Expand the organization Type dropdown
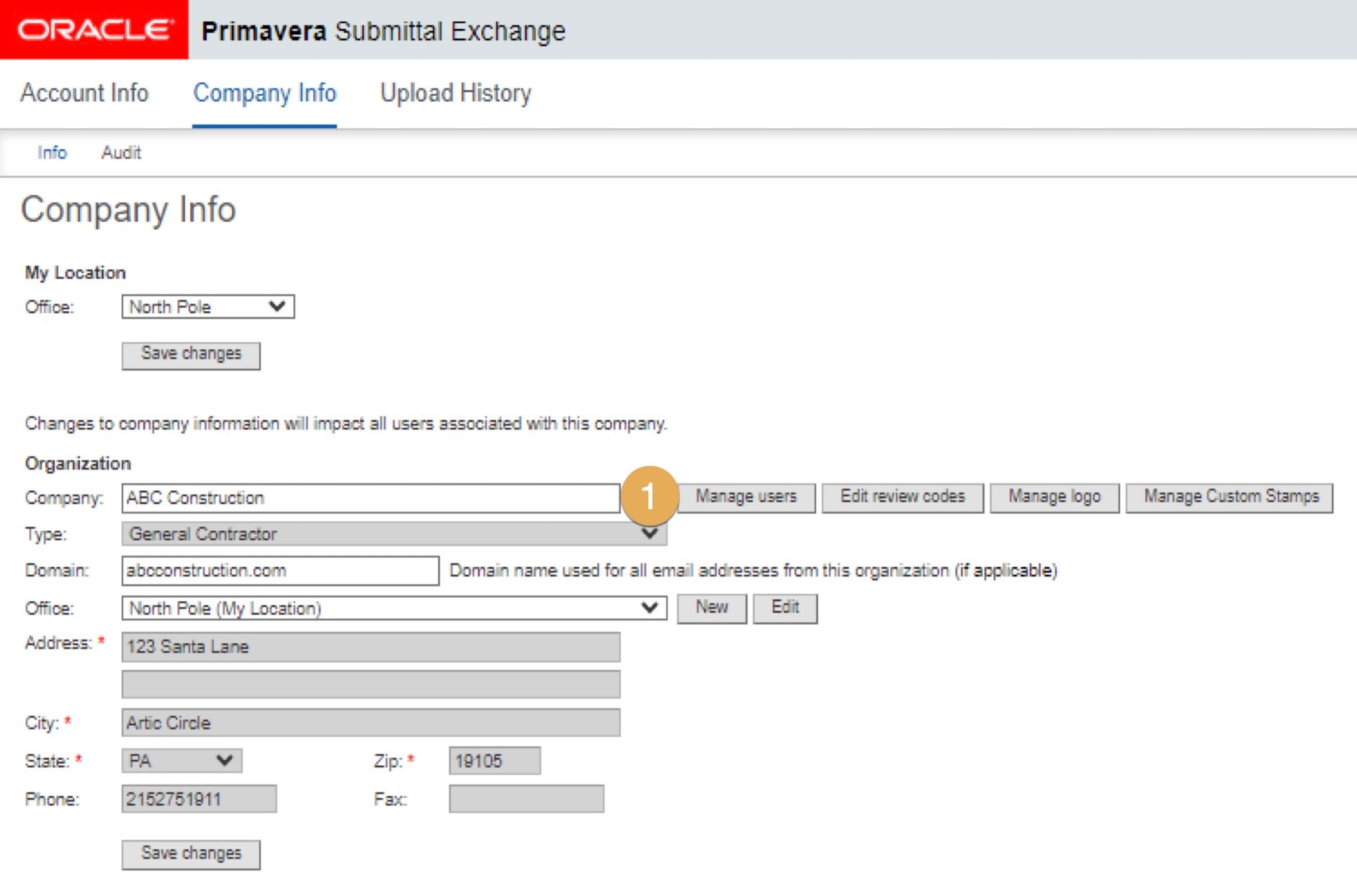 (x=393, y=534)
